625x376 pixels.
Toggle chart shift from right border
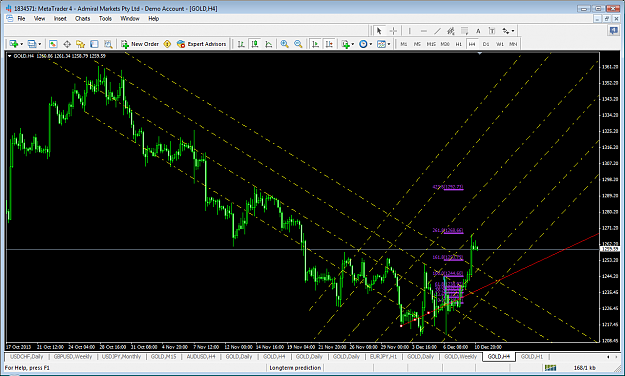[x=329, y=44]
